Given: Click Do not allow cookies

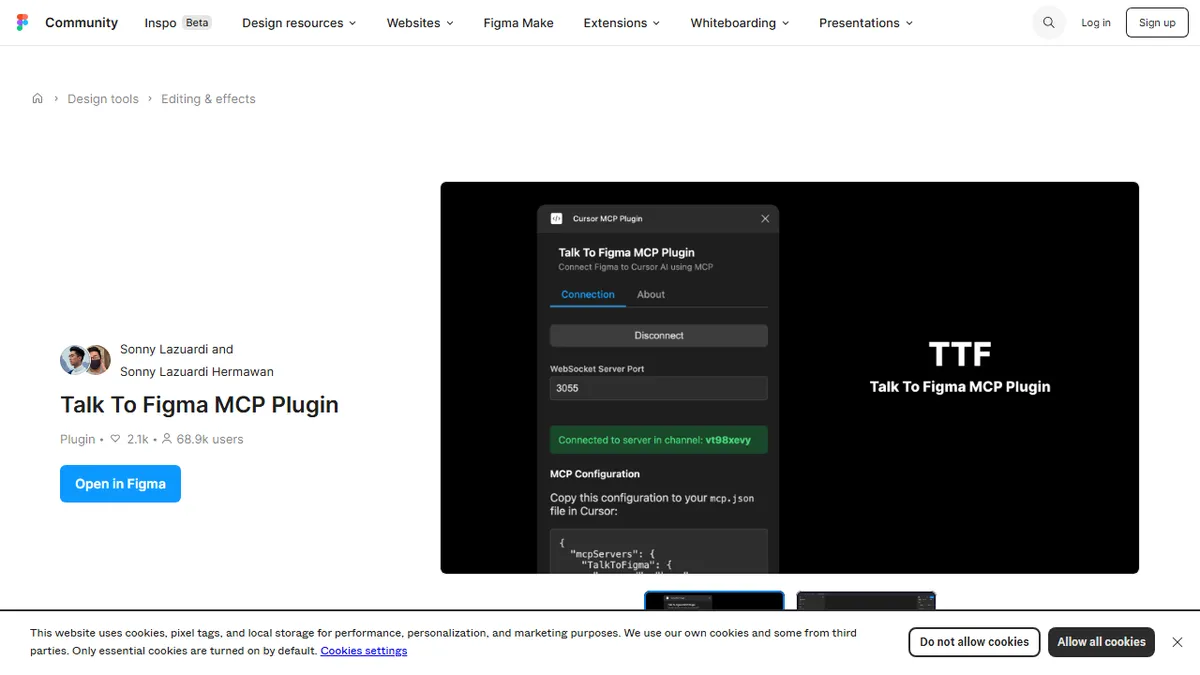Looking at the screenshot, I should (974, 642).
